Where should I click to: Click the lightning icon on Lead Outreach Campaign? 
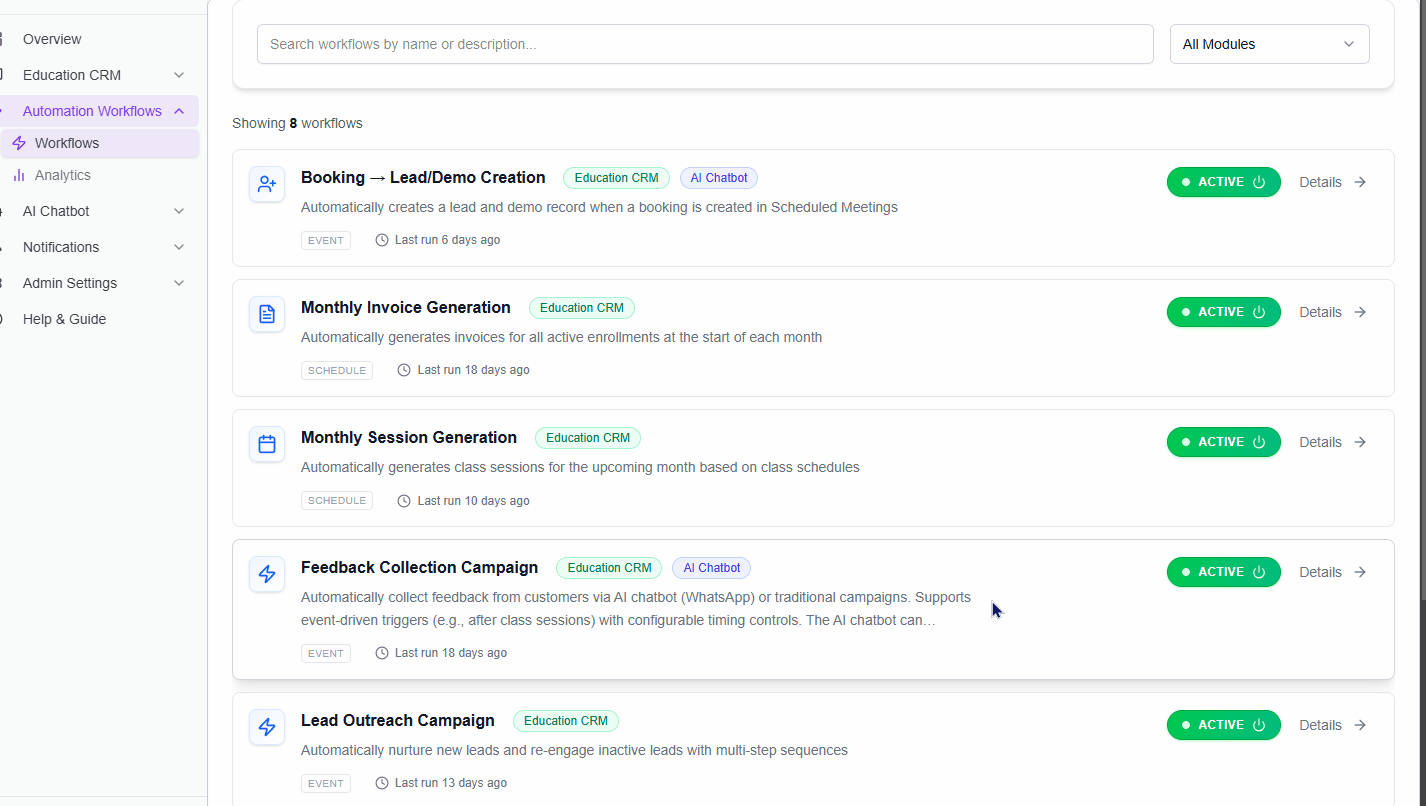coord(266,727)
